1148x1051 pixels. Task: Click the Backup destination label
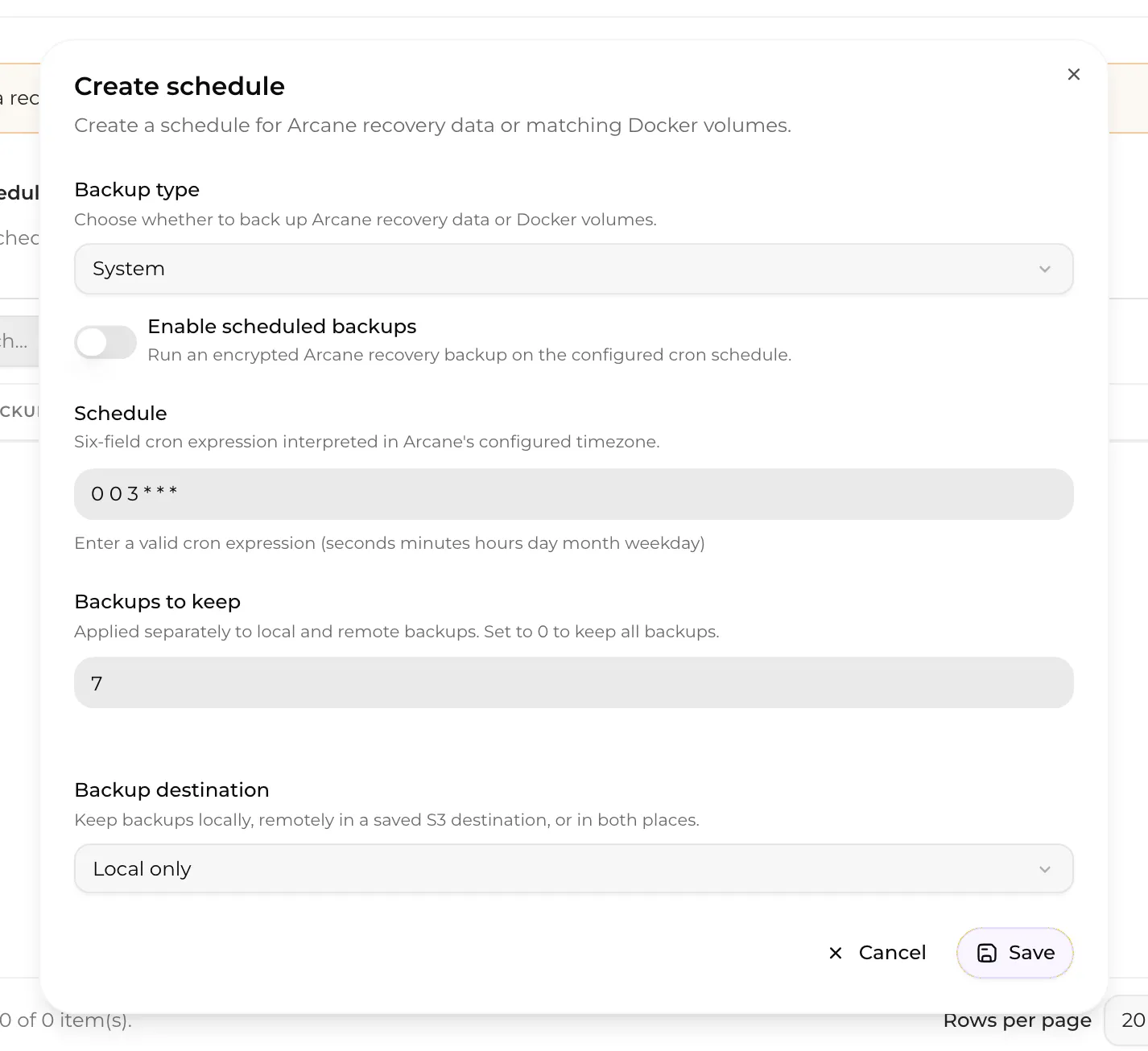(171, 789)
